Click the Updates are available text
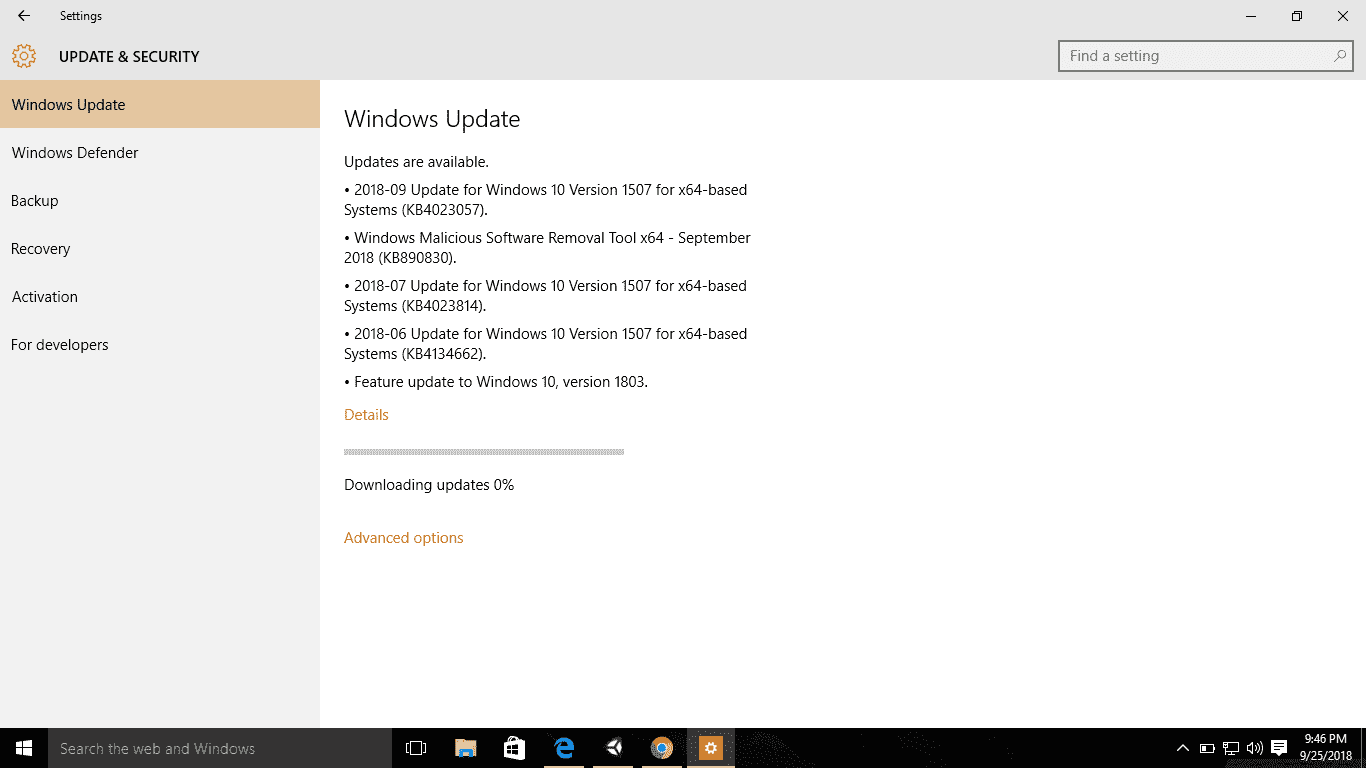Image resolution: width=1366 pixels, height=768 pixels. click(416, 161)
